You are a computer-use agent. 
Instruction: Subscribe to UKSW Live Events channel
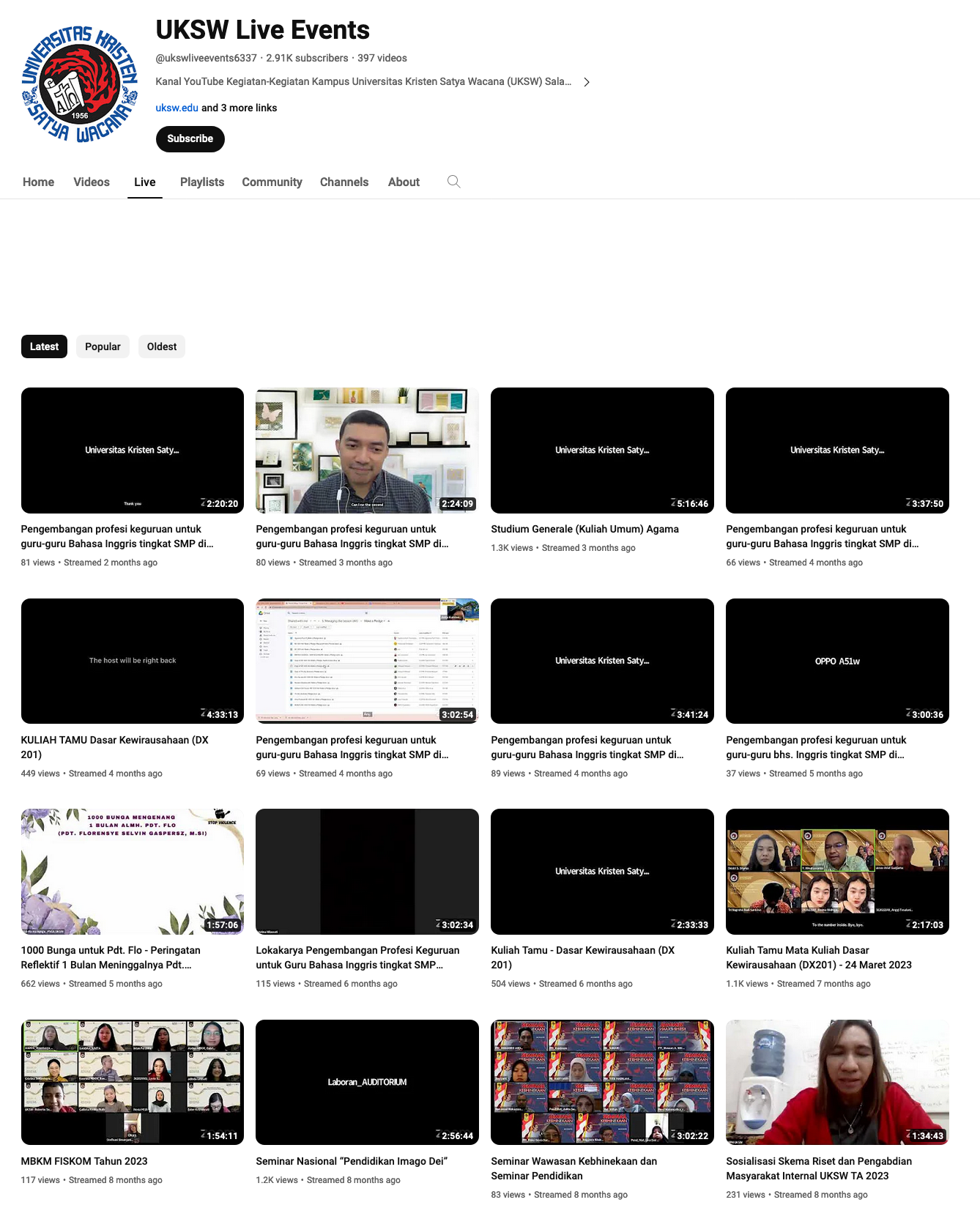pos(190,138)
